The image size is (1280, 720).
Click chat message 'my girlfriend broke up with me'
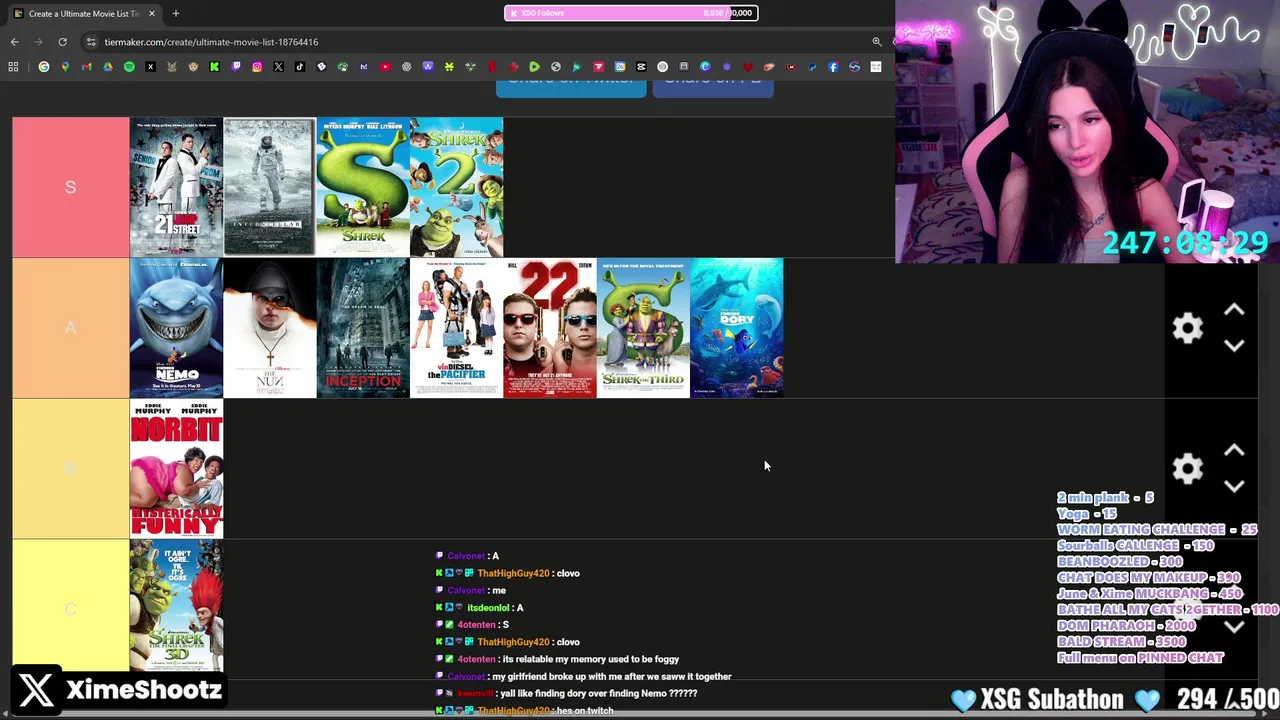pyautogui.click(x=612, y=676)
